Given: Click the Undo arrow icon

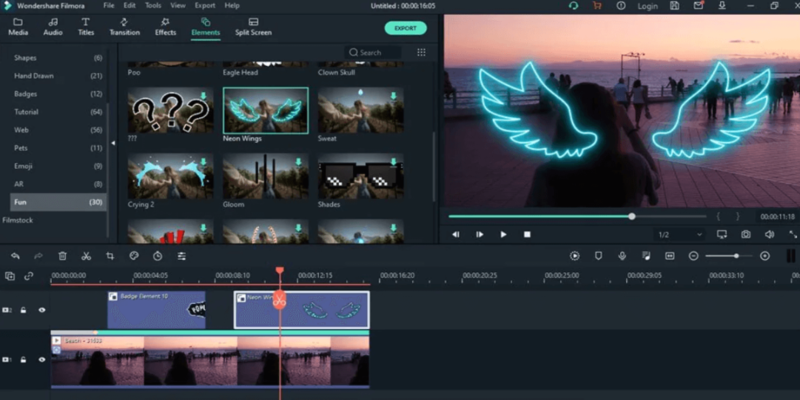Looking at the screenshot, I should point(15,256).
